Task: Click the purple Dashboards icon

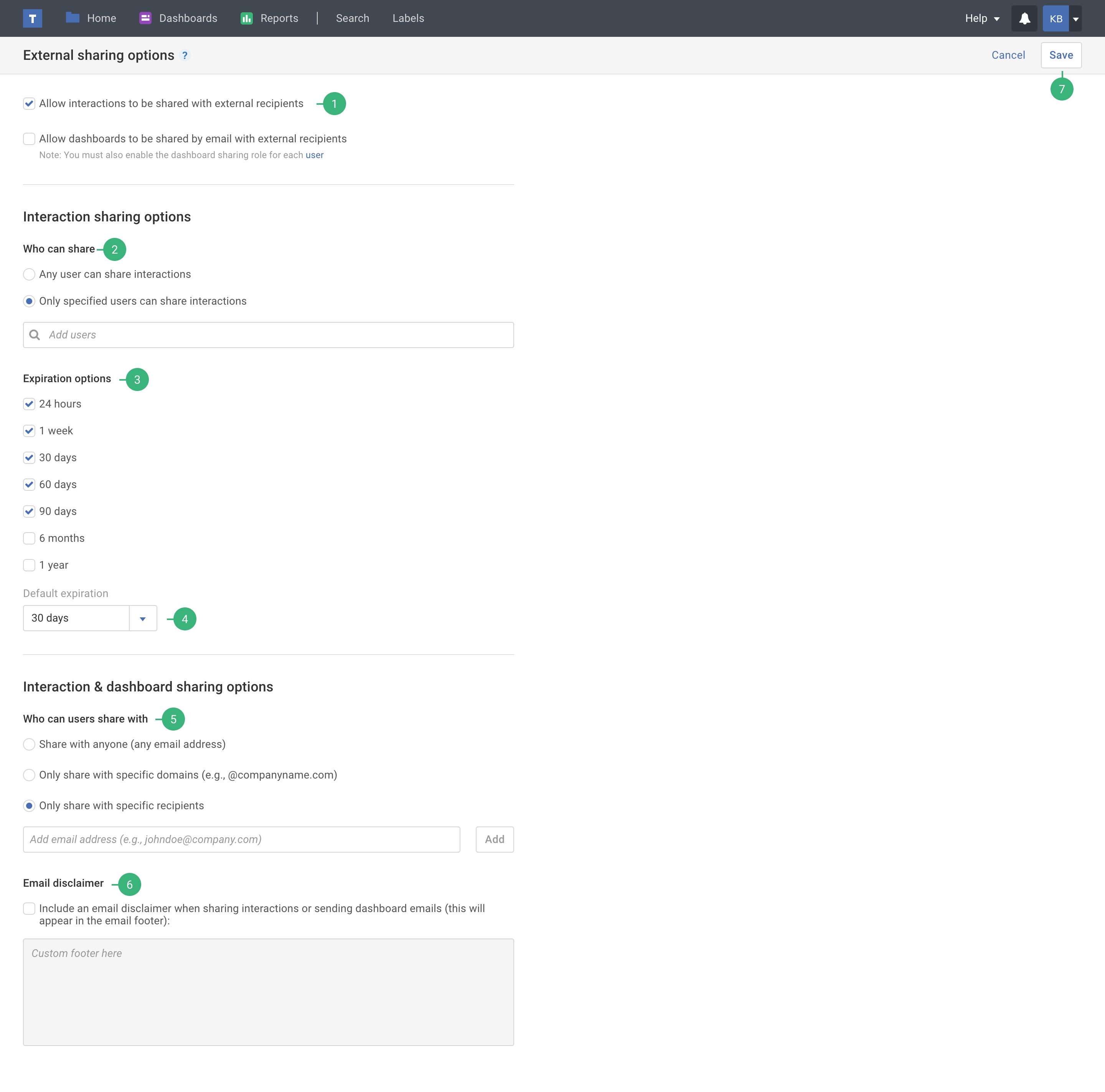Action: [145, 18]
